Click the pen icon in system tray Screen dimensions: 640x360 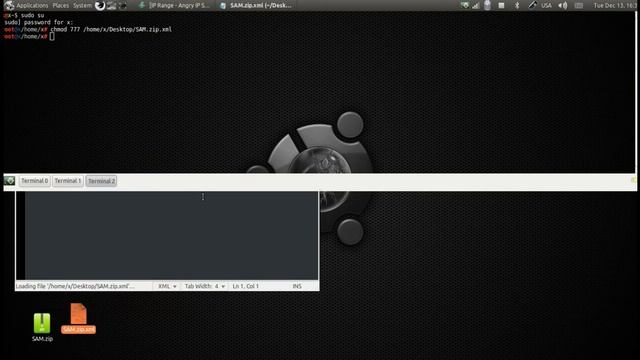pyautogui.click(x=532, y=5)
